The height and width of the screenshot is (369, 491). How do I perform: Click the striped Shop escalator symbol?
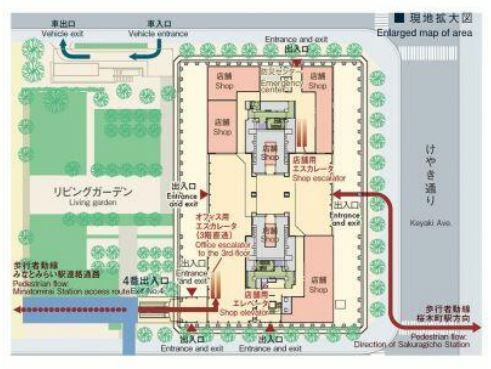[x=301, y=134]
